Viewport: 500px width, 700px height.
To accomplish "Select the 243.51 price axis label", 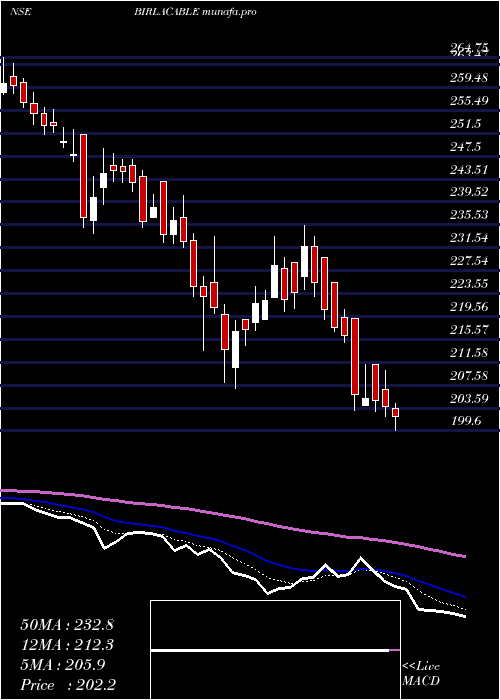I will point(468,170).
